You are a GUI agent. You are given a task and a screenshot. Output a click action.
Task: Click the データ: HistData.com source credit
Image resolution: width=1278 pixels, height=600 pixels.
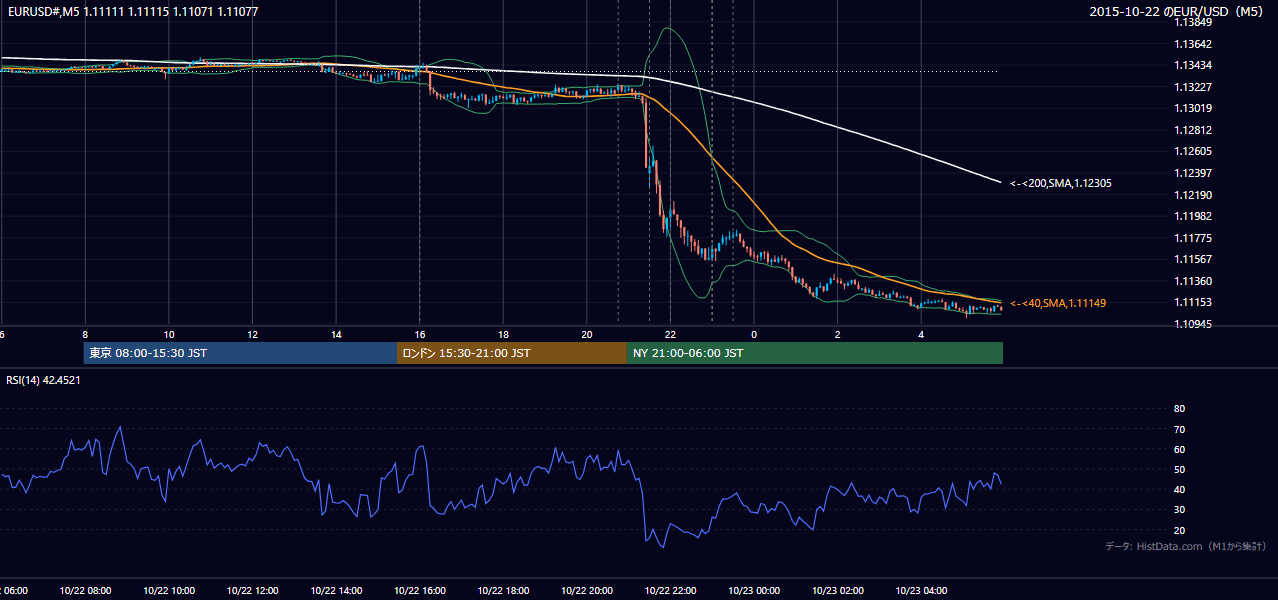pos(1186,546)
